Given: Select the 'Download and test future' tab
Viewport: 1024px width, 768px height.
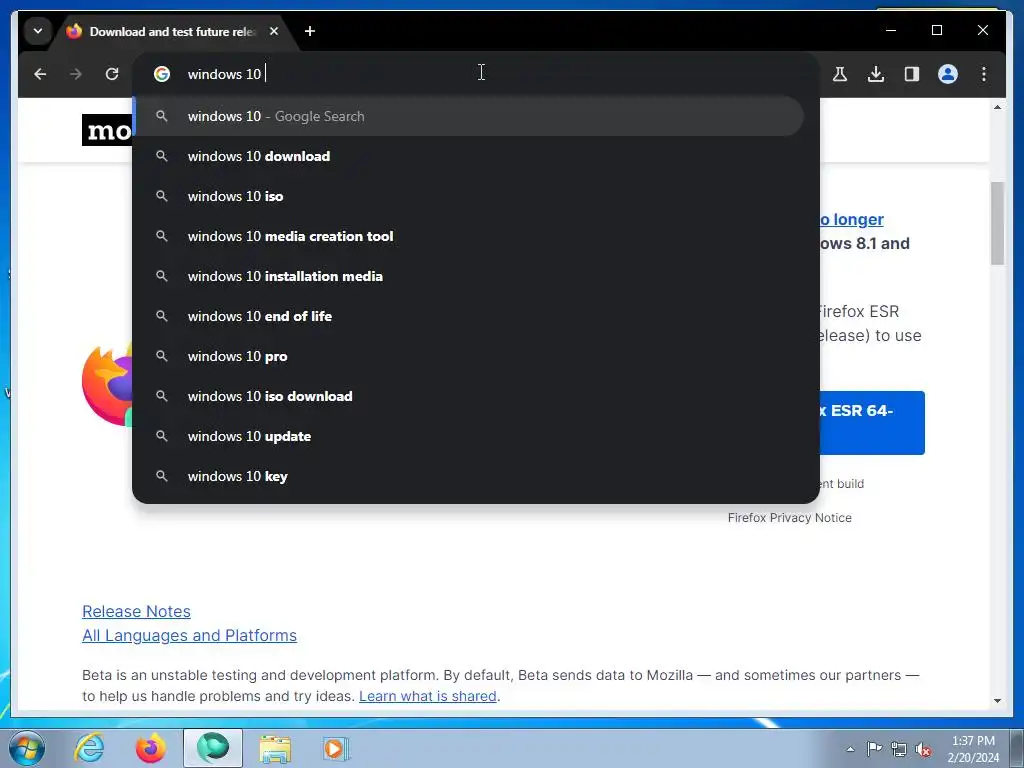Looking at the screenshot, I should (173, 31).
